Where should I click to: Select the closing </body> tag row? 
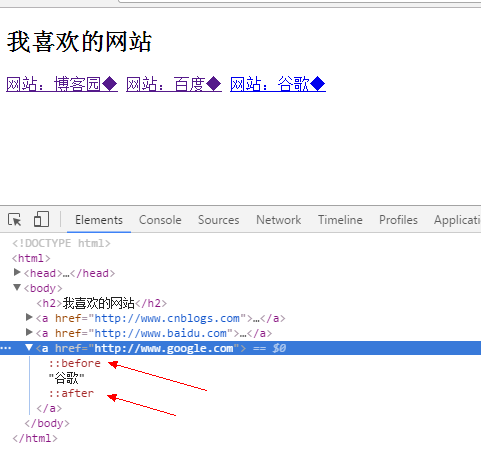click(x=47, y=423)
